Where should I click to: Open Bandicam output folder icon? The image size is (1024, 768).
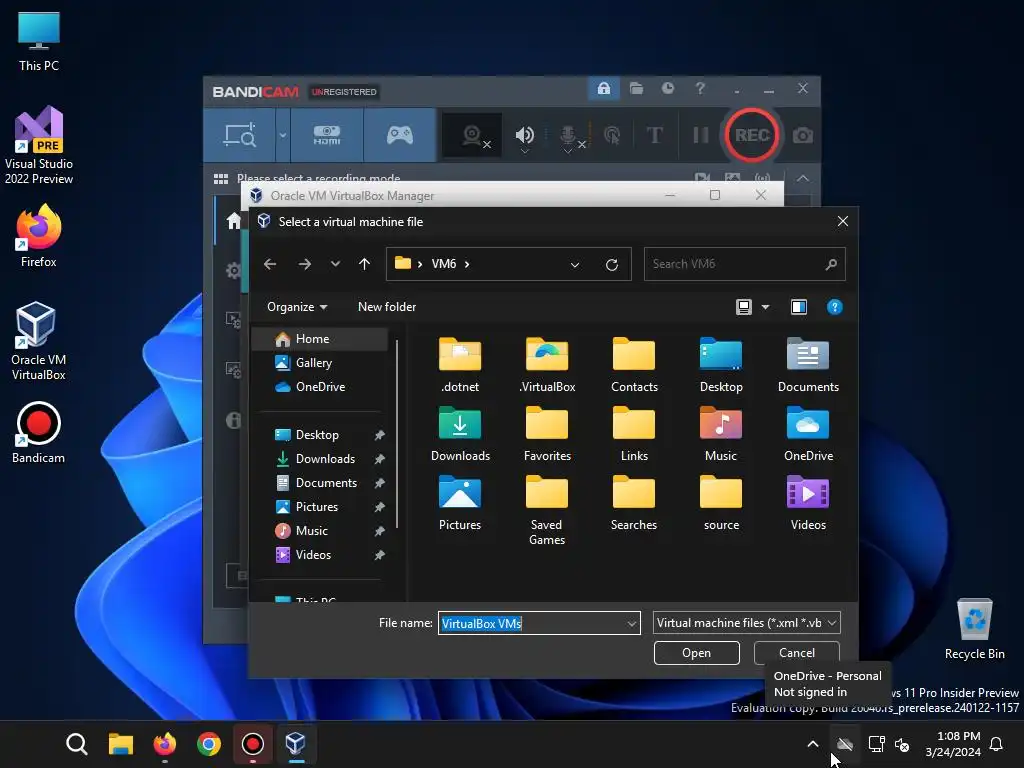click(636, 88)
